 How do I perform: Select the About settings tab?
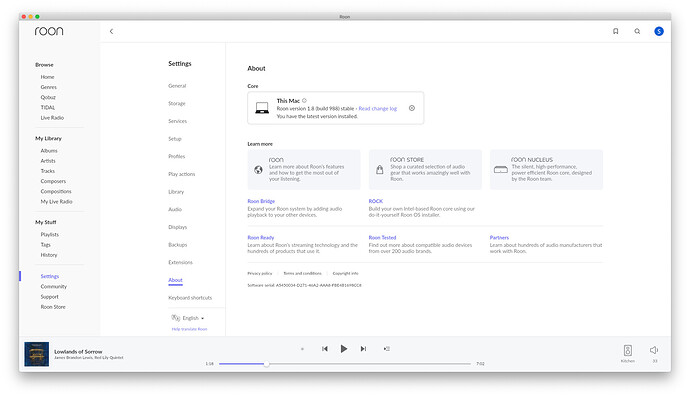[175, 280]
